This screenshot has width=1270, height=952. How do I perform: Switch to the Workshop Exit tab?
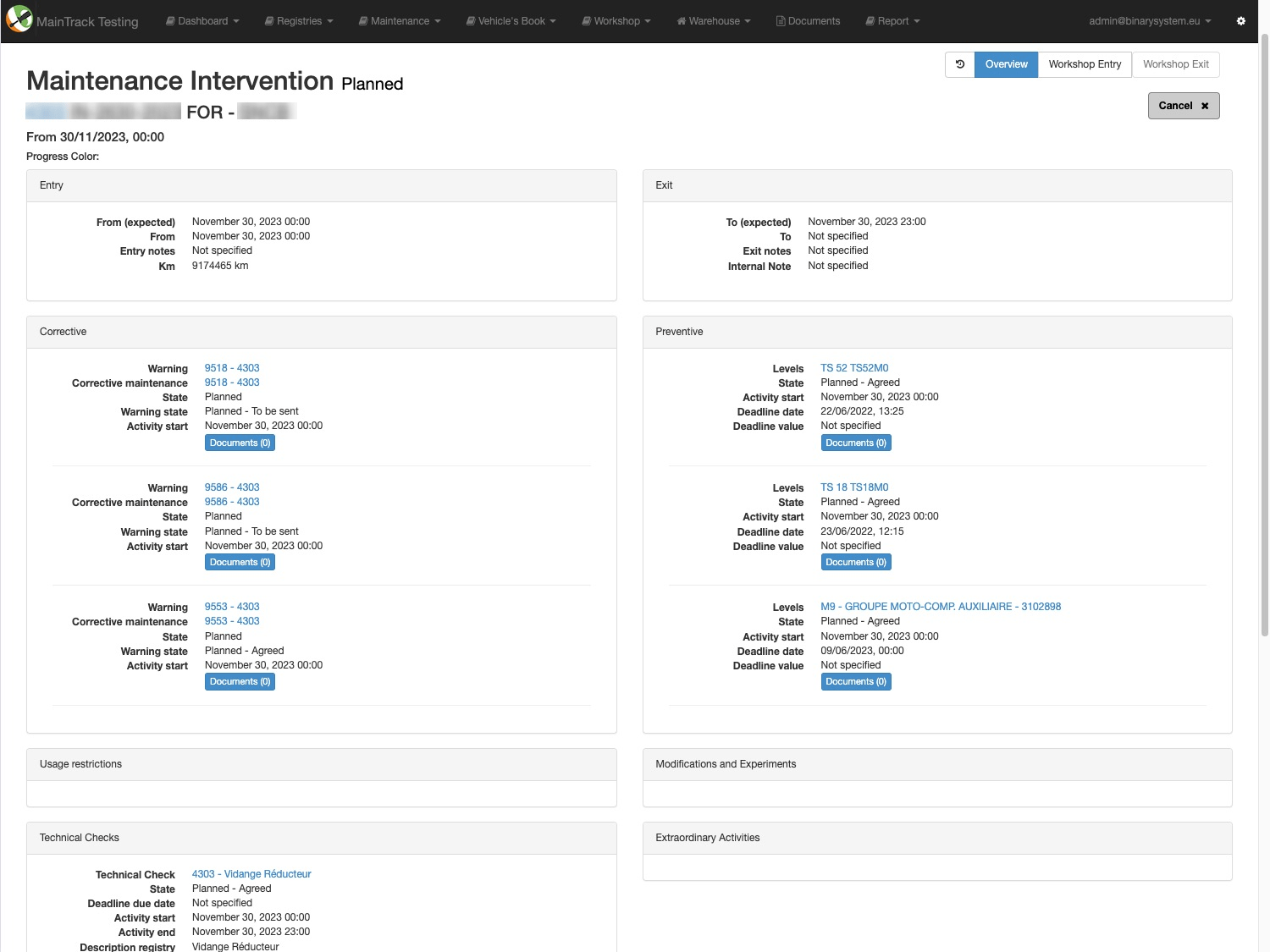tap(1175, 64)
